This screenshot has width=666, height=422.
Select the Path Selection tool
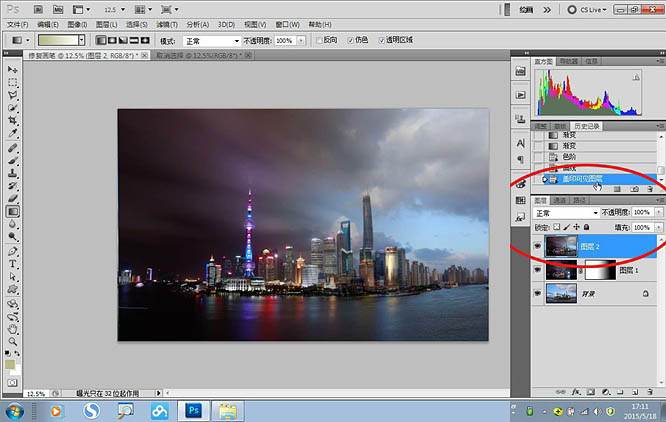click(x=13, y=277)
